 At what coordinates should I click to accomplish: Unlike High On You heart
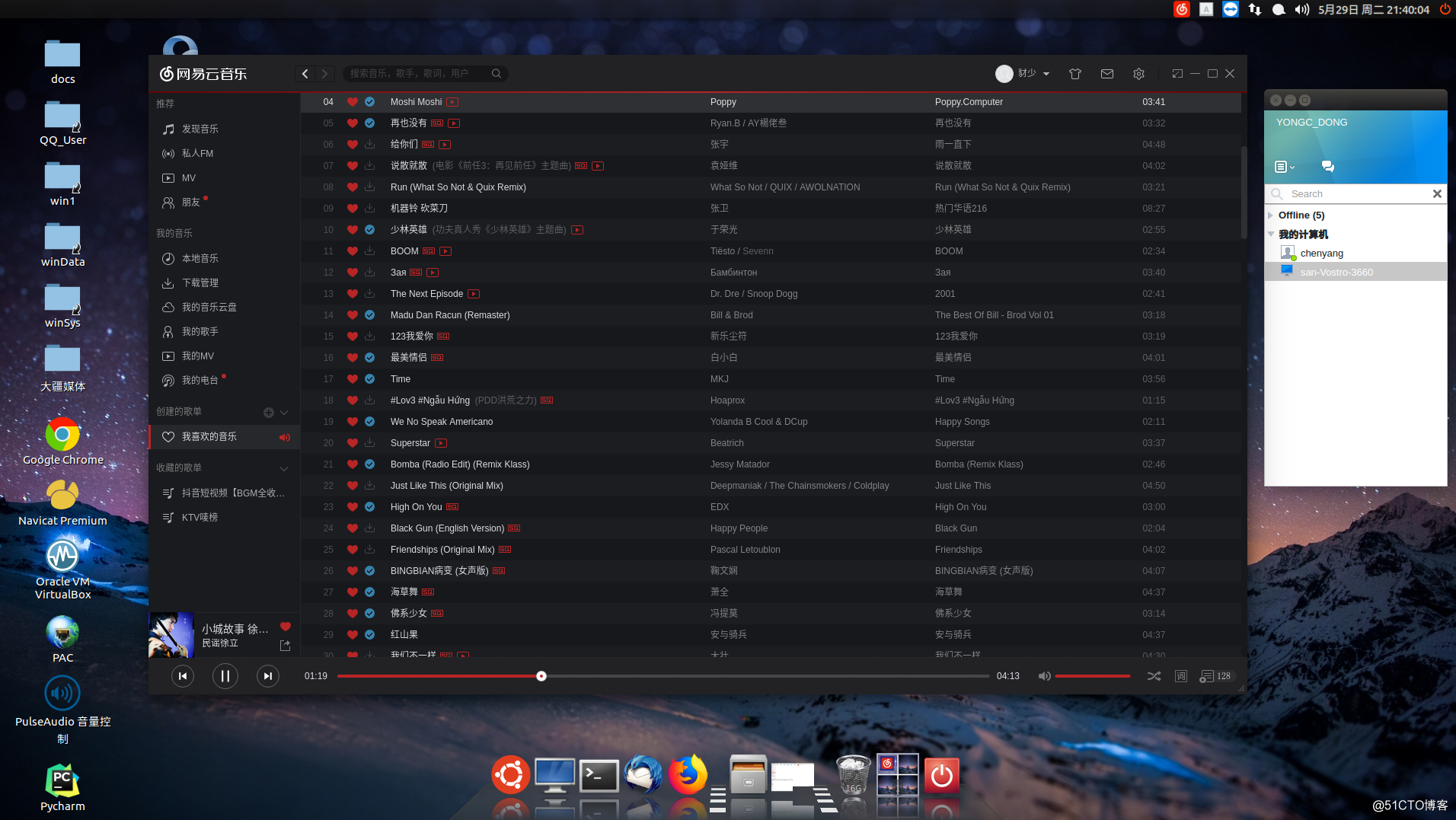click(352, 507)
